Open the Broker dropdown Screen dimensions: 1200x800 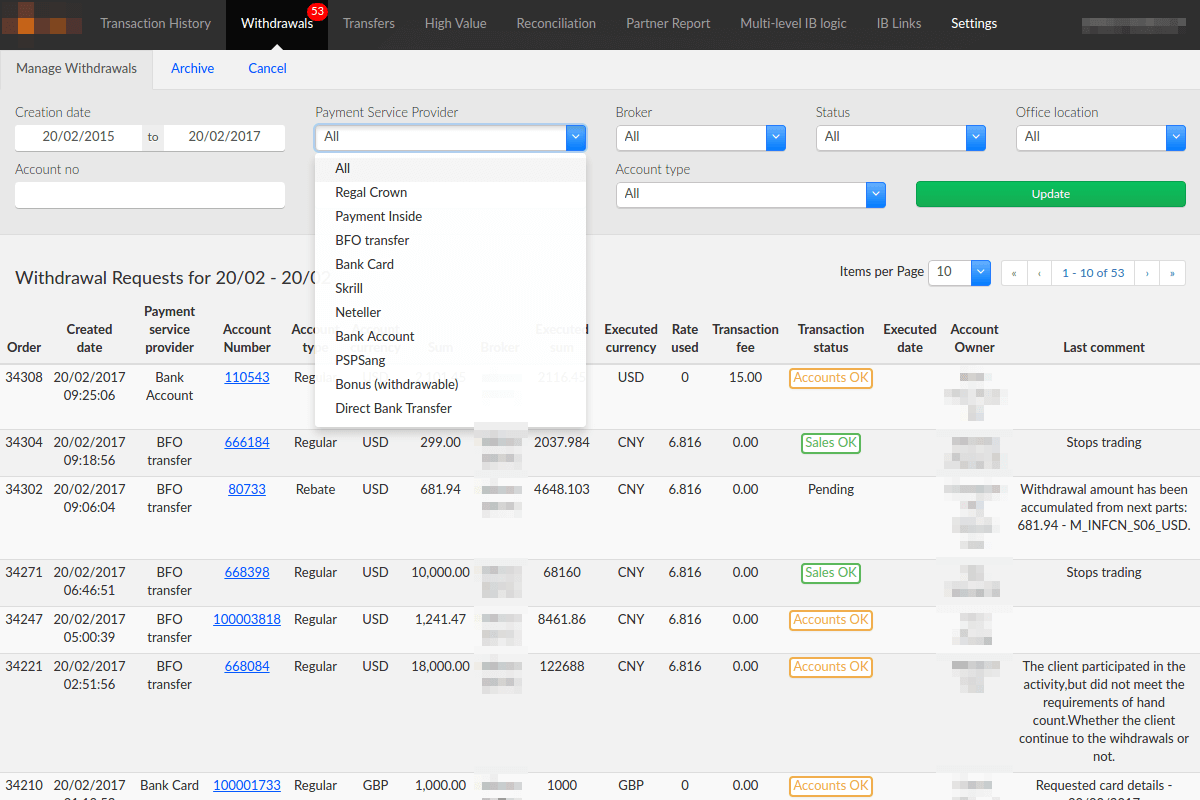(x=701, y=137)
